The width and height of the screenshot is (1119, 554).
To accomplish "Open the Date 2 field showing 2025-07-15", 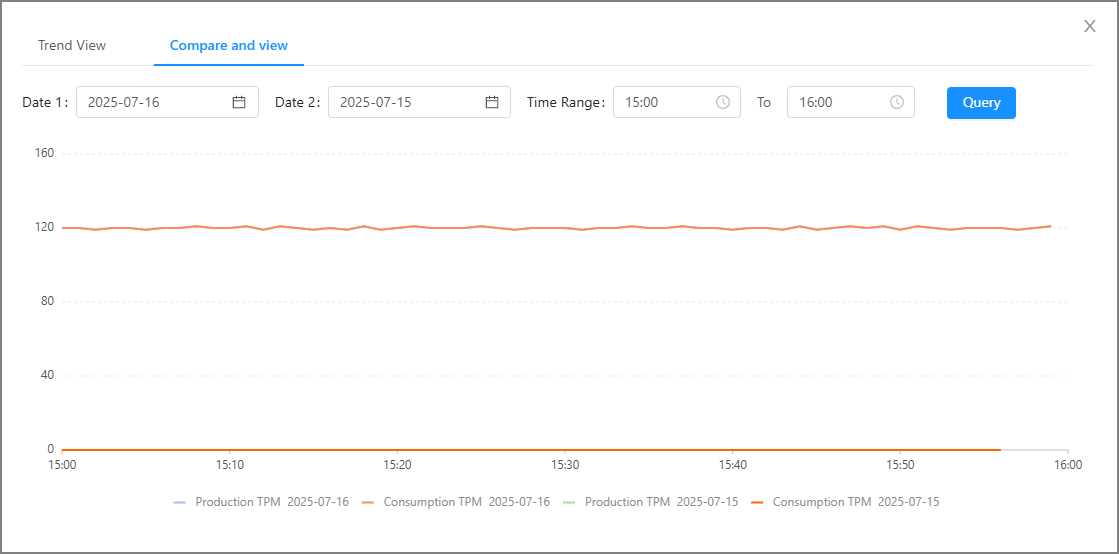I will [420, 102].
